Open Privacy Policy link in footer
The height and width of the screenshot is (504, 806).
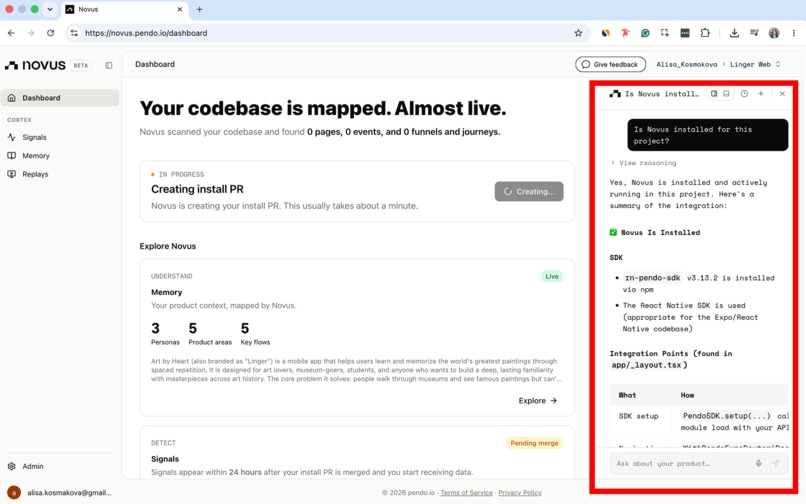pos(520,493)
